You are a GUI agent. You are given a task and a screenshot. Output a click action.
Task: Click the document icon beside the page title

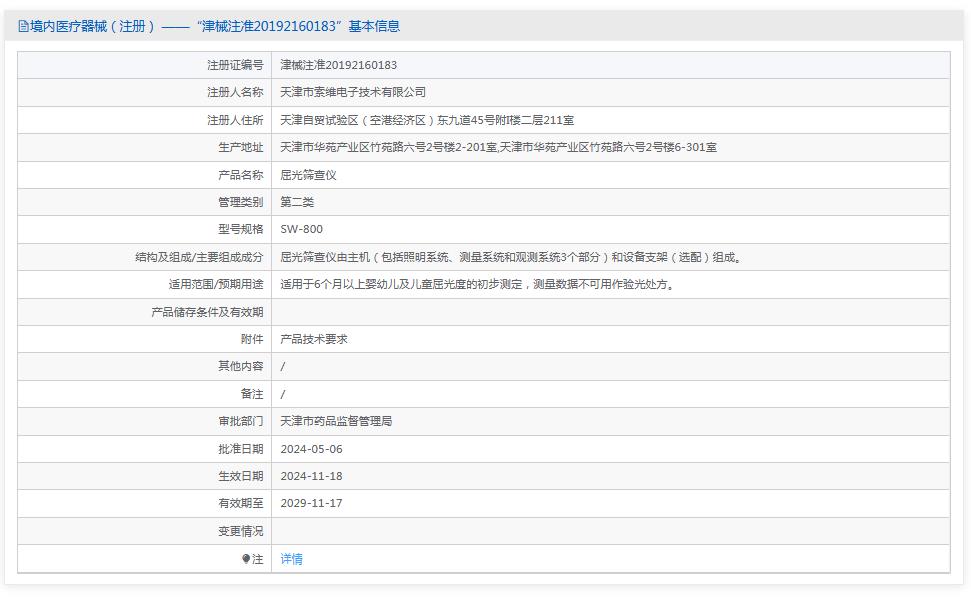(x=21, y=26)
